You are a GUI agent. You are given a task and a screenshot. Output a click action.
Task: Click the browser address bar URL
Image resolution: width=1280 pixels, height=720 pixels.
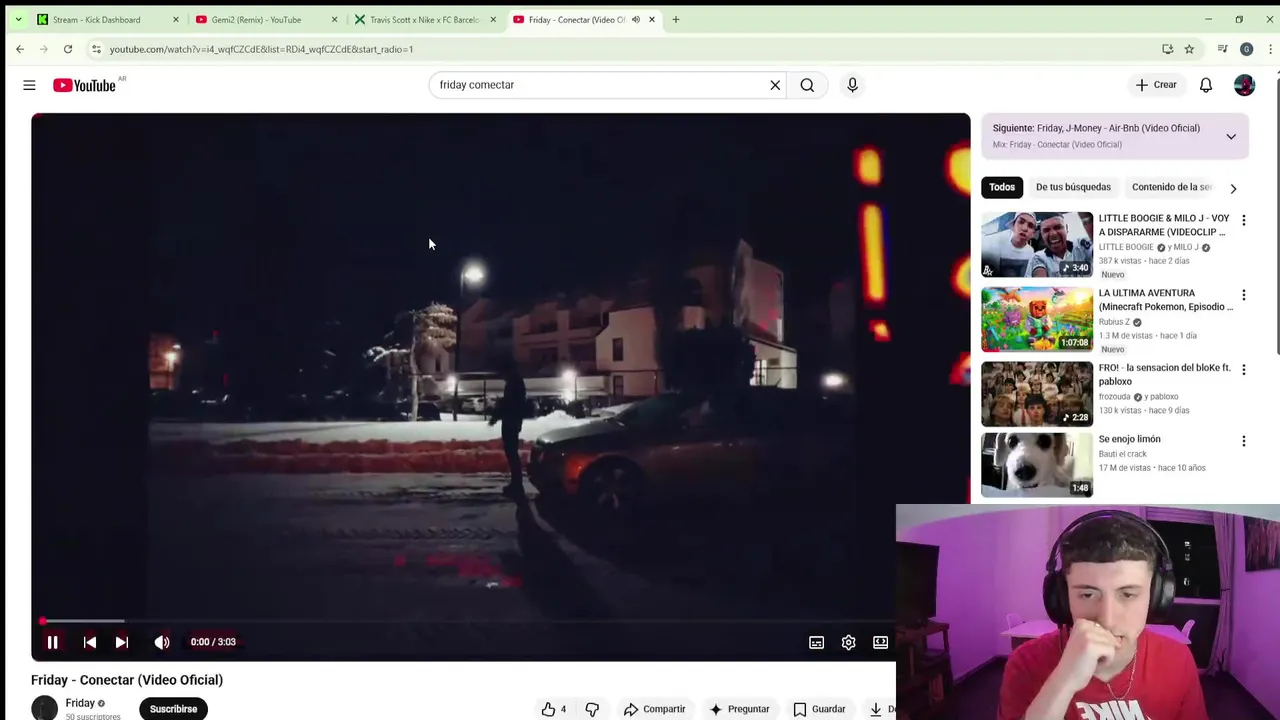[x=261, y=49]
